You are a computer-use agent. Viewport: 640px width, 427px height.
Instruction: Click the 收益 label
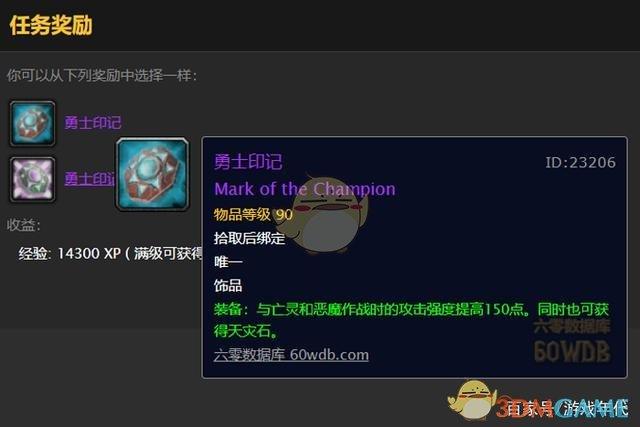click(23, 225)
